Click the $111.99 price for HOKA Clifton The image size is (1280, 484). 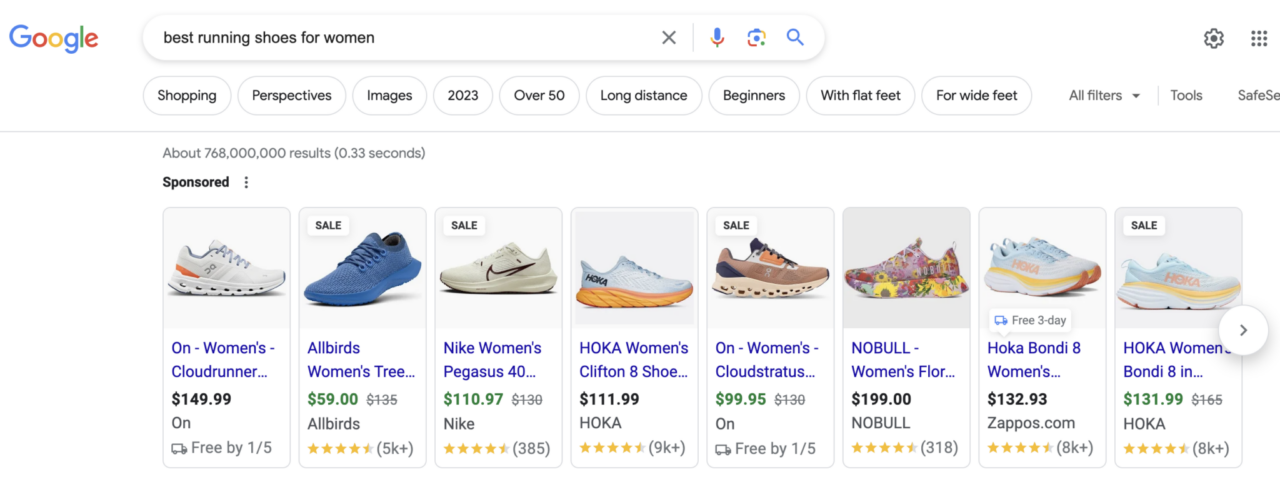point(609,399)
